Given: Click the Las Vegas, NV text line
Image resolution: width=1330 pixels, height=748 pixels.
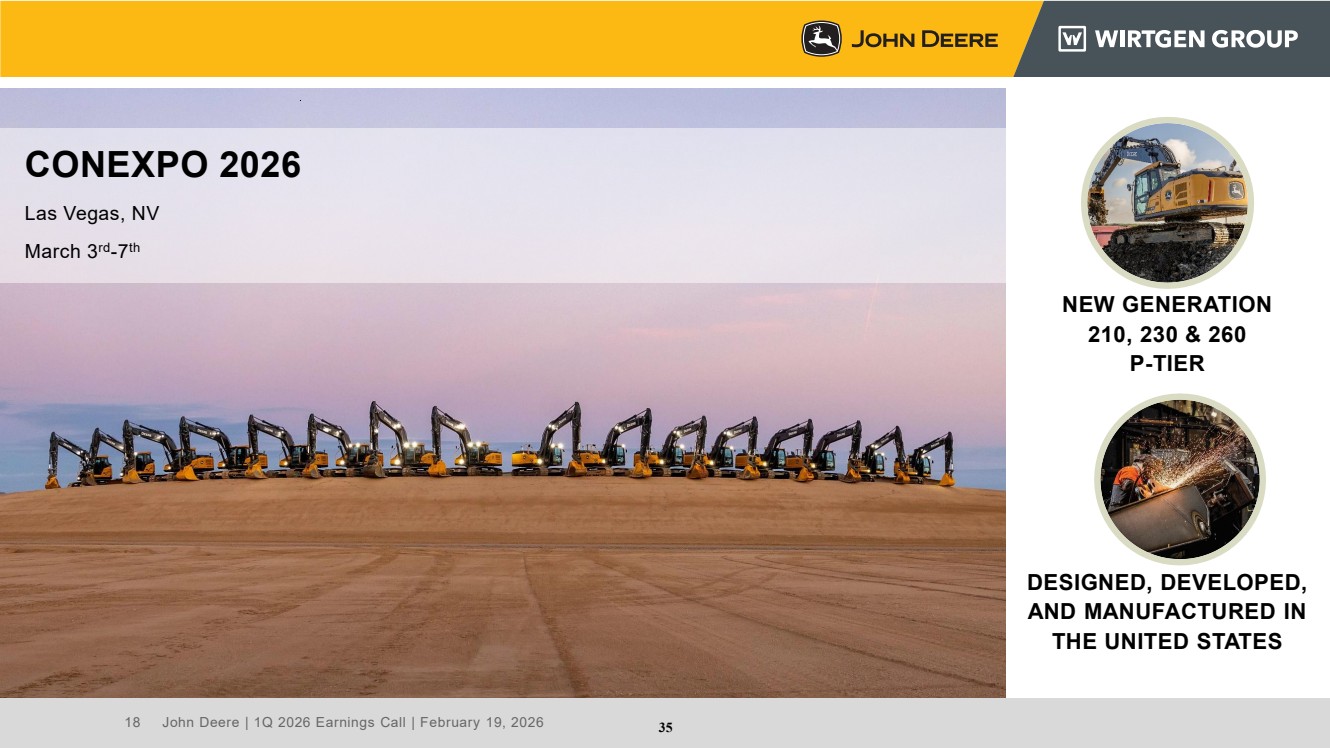Looking at the screenshot, I should [x=92, y=213].
